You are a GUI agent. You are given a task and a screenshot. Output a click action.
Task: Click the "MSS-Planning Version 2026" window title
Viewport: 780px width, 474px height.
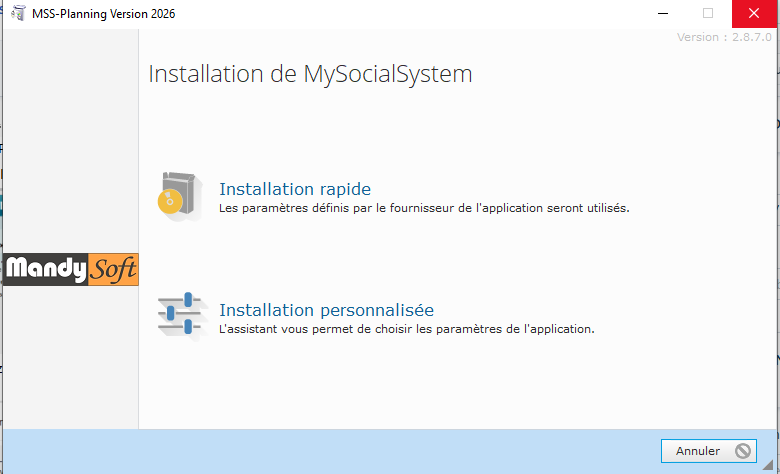[103, 14]
